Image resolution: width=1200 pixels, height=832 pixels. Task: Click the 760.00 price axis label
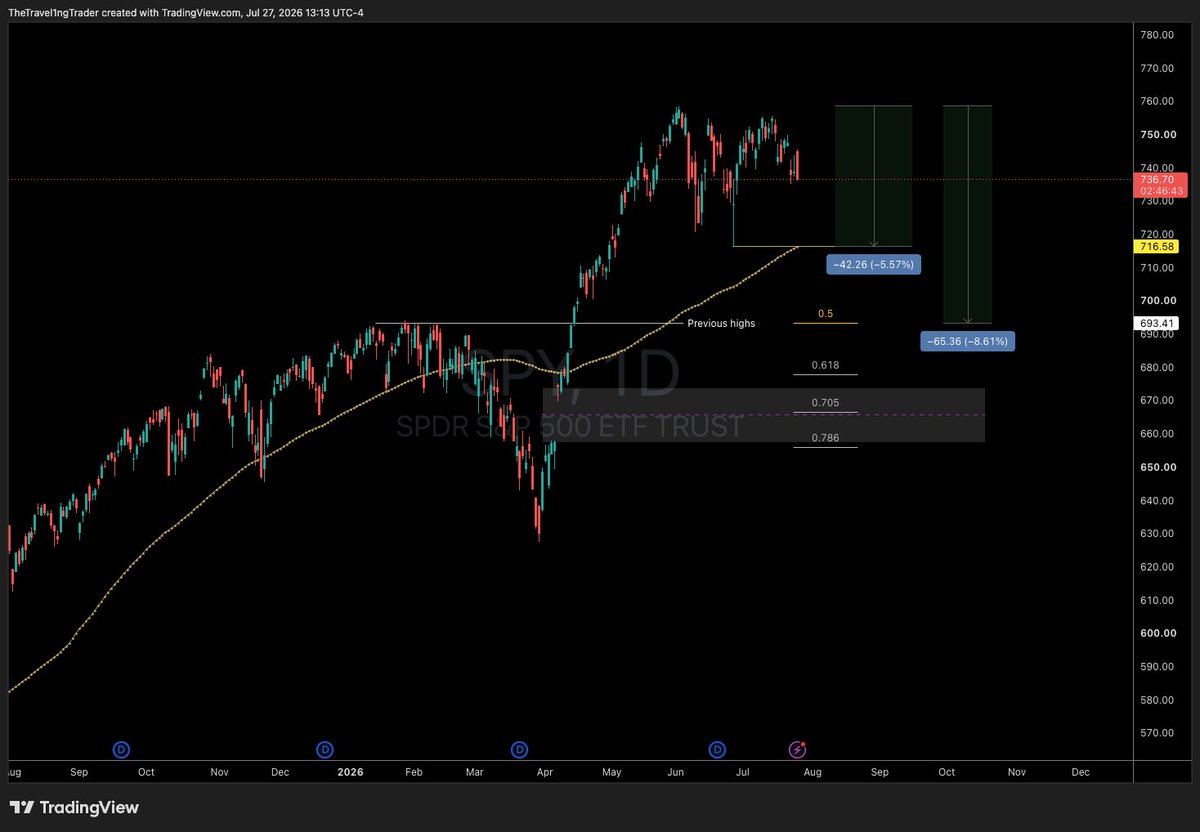pos(1156,101)
